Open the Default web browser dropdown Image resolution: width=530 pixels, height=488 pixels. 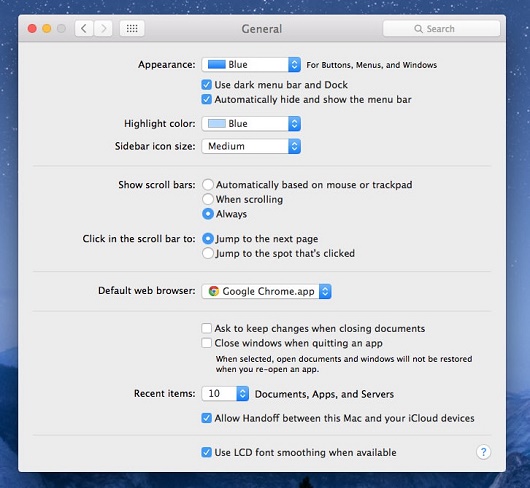(x=266, y=291)
